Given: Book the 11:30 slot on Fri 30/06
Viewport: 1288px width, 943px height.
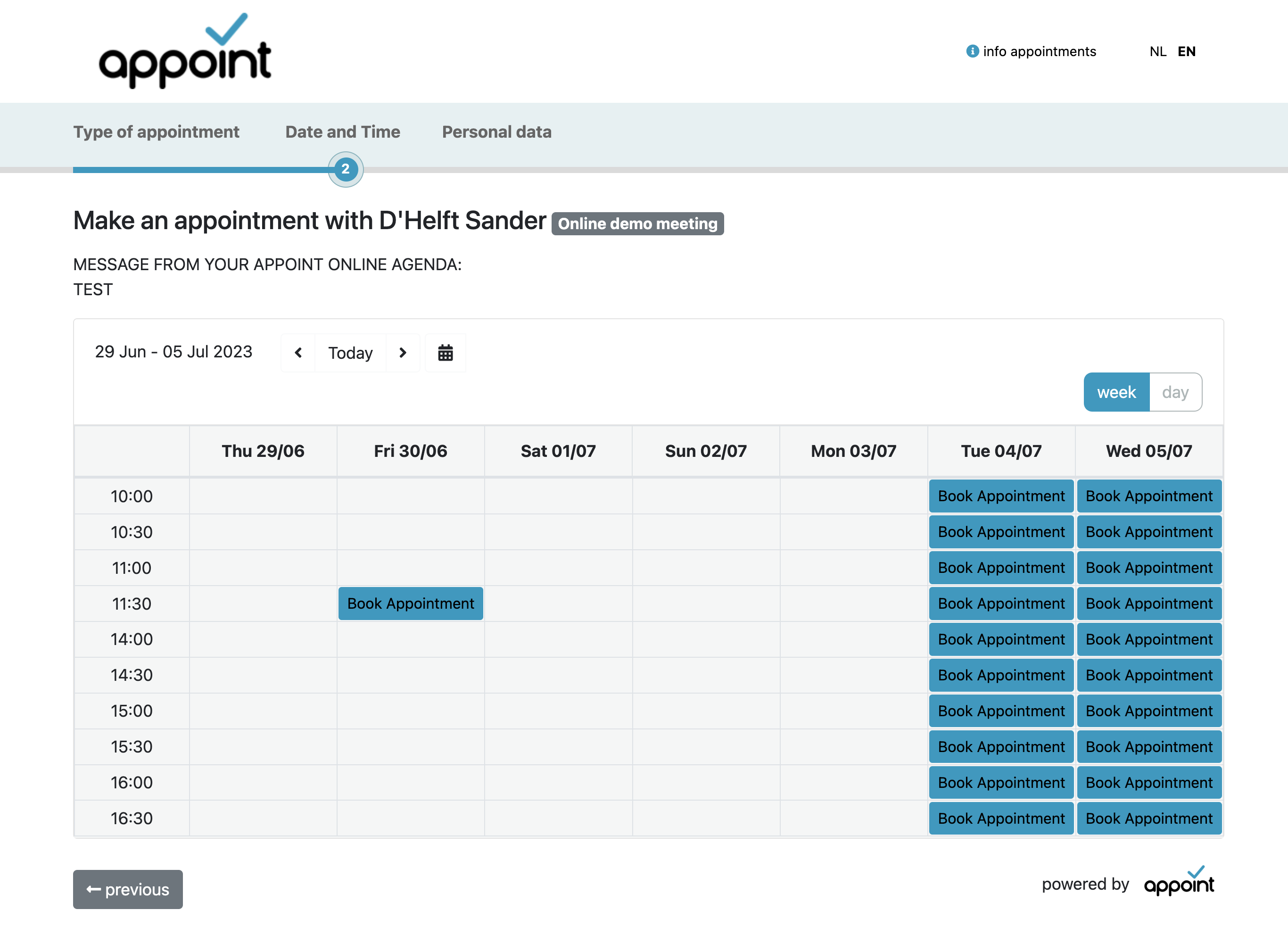Looking at the screenshot, I should pyautogui.click(x=410, y=604).
